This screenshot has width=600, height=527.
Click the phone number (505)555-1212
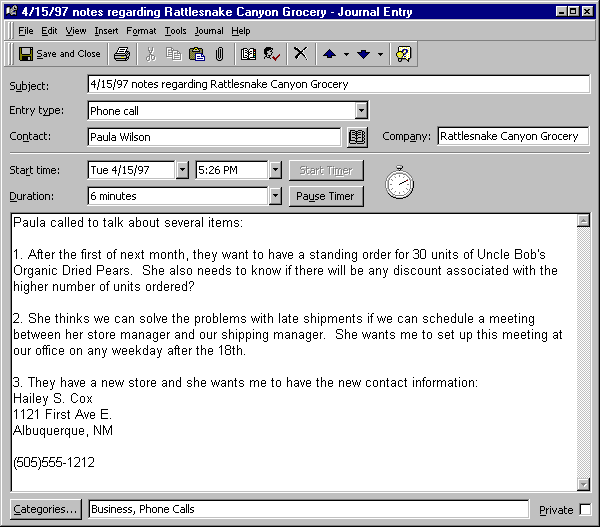(x=54, y=462)
